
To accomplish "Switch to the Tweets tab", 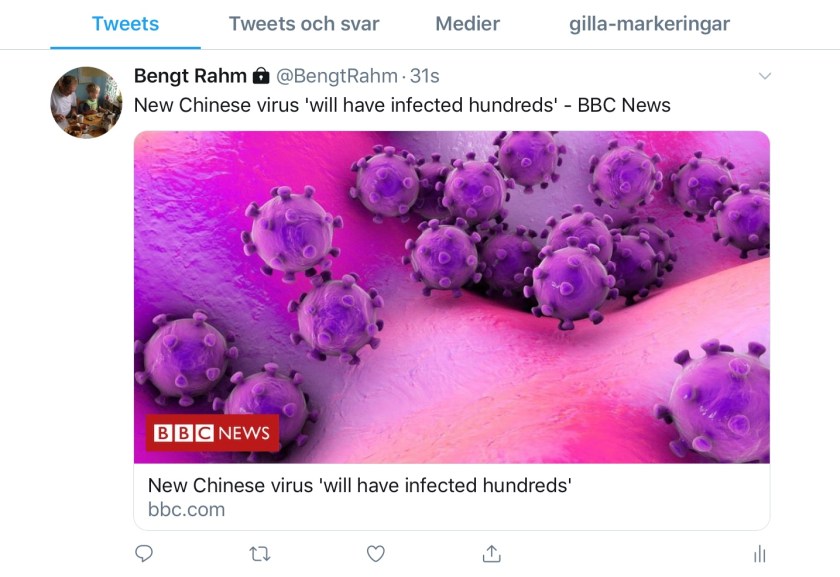I will tap(125, 24).
